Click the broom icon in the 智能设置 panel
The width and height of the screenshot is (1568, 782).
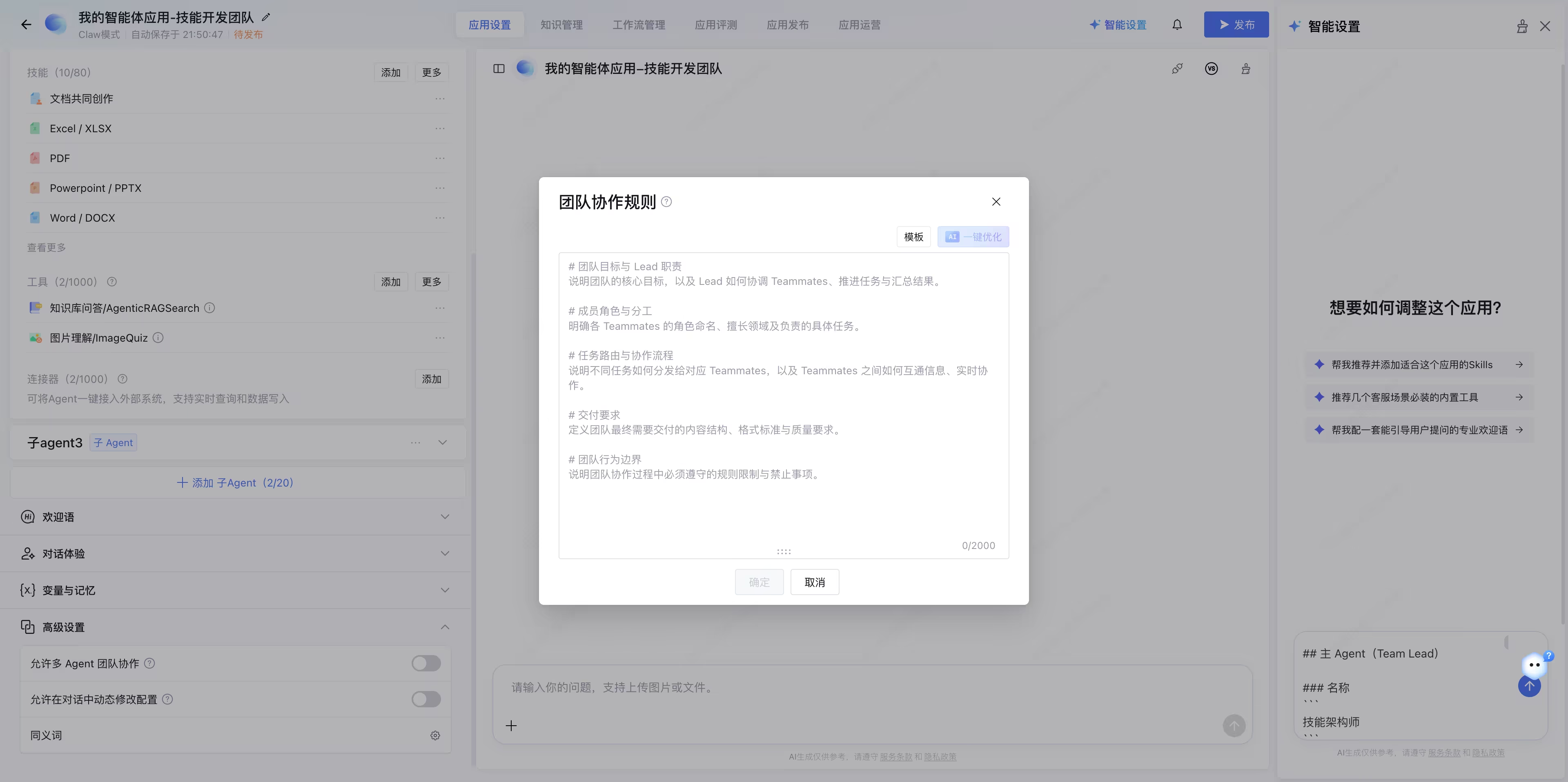1522,26
